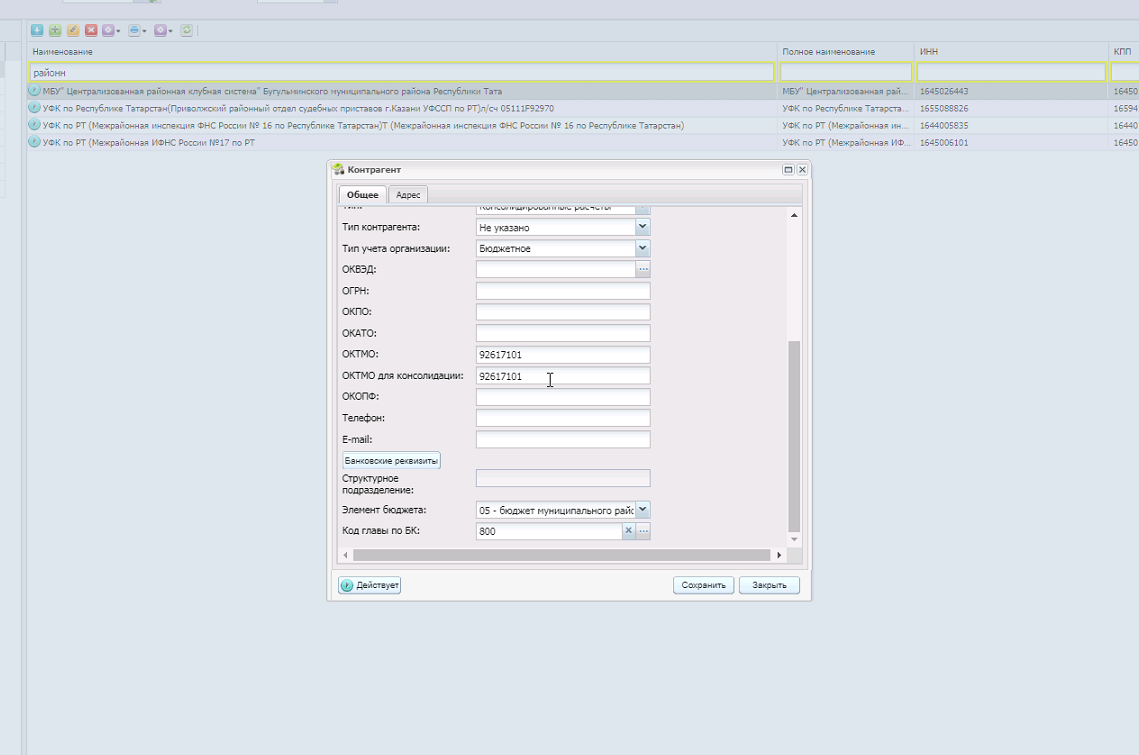Click the first purple gear toolbar icon

point(108,30)
